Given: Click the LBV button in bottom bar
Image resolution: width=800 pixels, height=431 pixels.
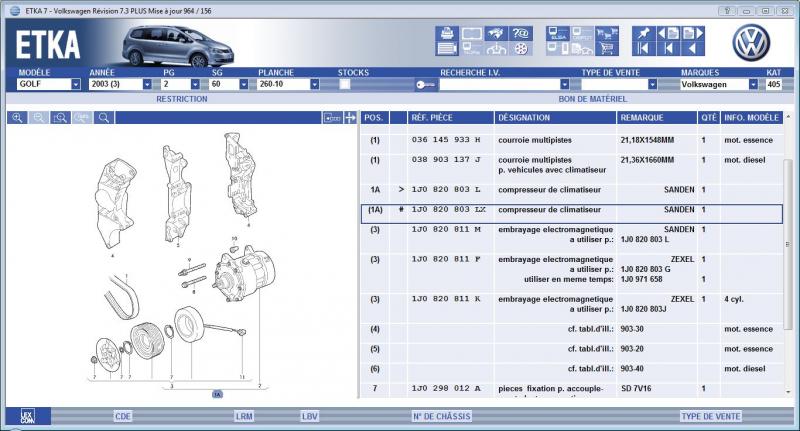Looking at the screenshot, I should [x=310, y=417].
